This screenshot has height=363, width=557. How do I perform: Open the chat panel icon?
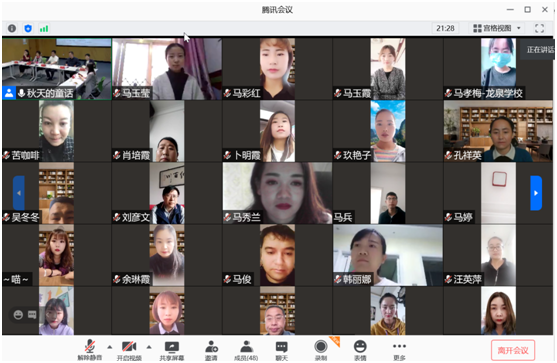click(x=282, y=350)
